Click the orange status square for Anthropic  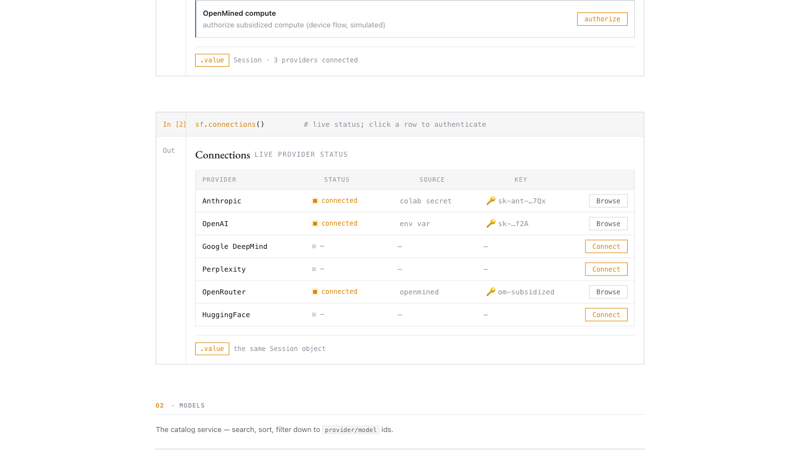pyautogui.click(x=315, y=201)
